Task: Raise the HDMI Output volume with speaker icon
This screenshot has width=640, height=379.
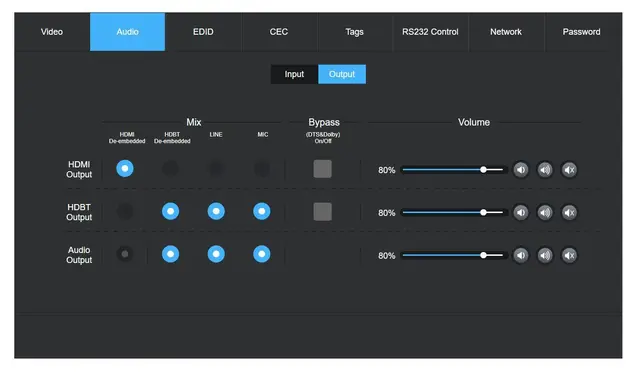Action: pyautogui.click(x=545, y=170)
